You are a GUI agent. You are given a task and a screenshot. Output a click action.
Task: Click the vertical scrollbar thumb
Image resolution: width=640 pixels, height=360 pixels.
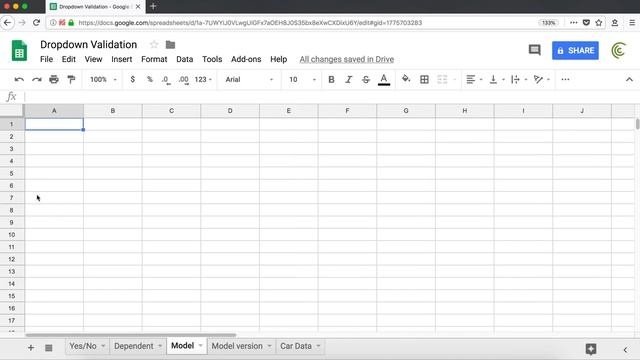point(637,124)
